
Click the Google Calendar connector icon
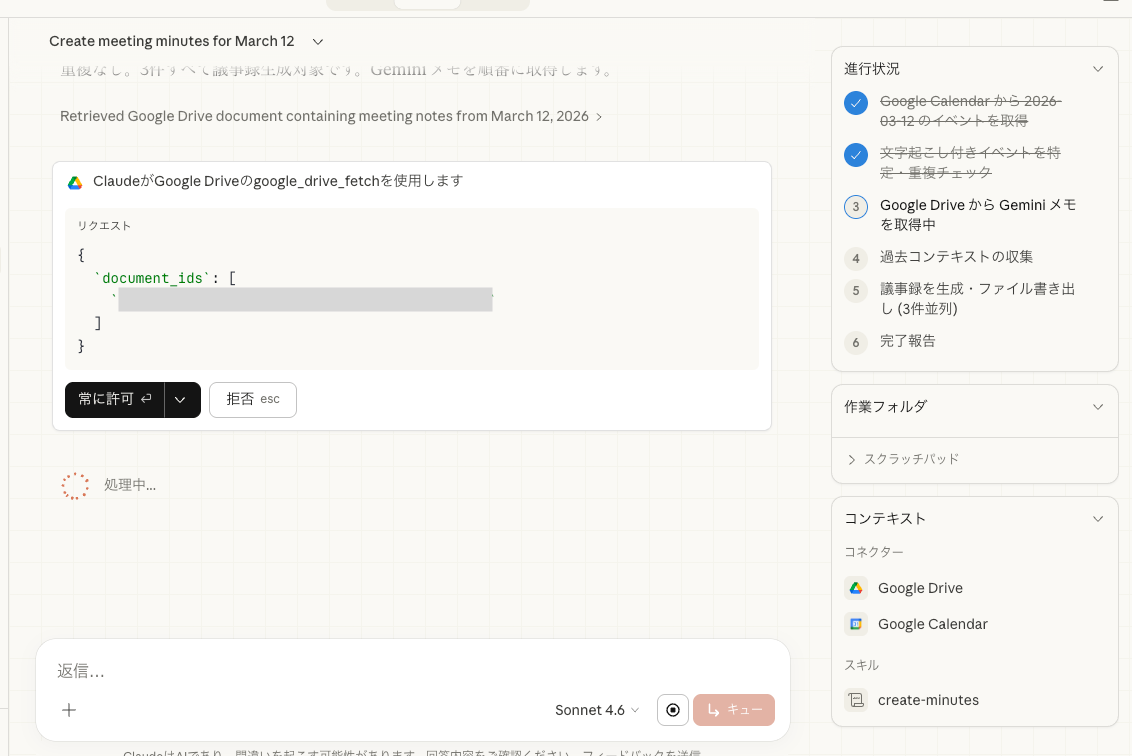856,623
